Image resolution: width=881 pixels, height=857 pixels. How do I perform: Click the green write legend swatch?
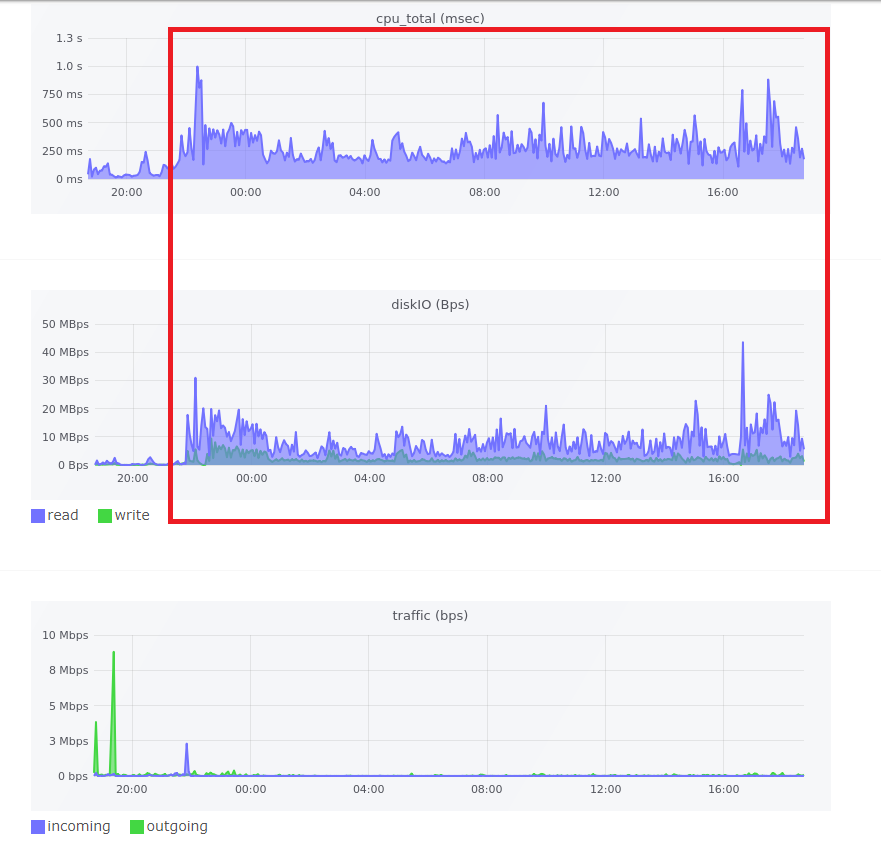point(105,516)
